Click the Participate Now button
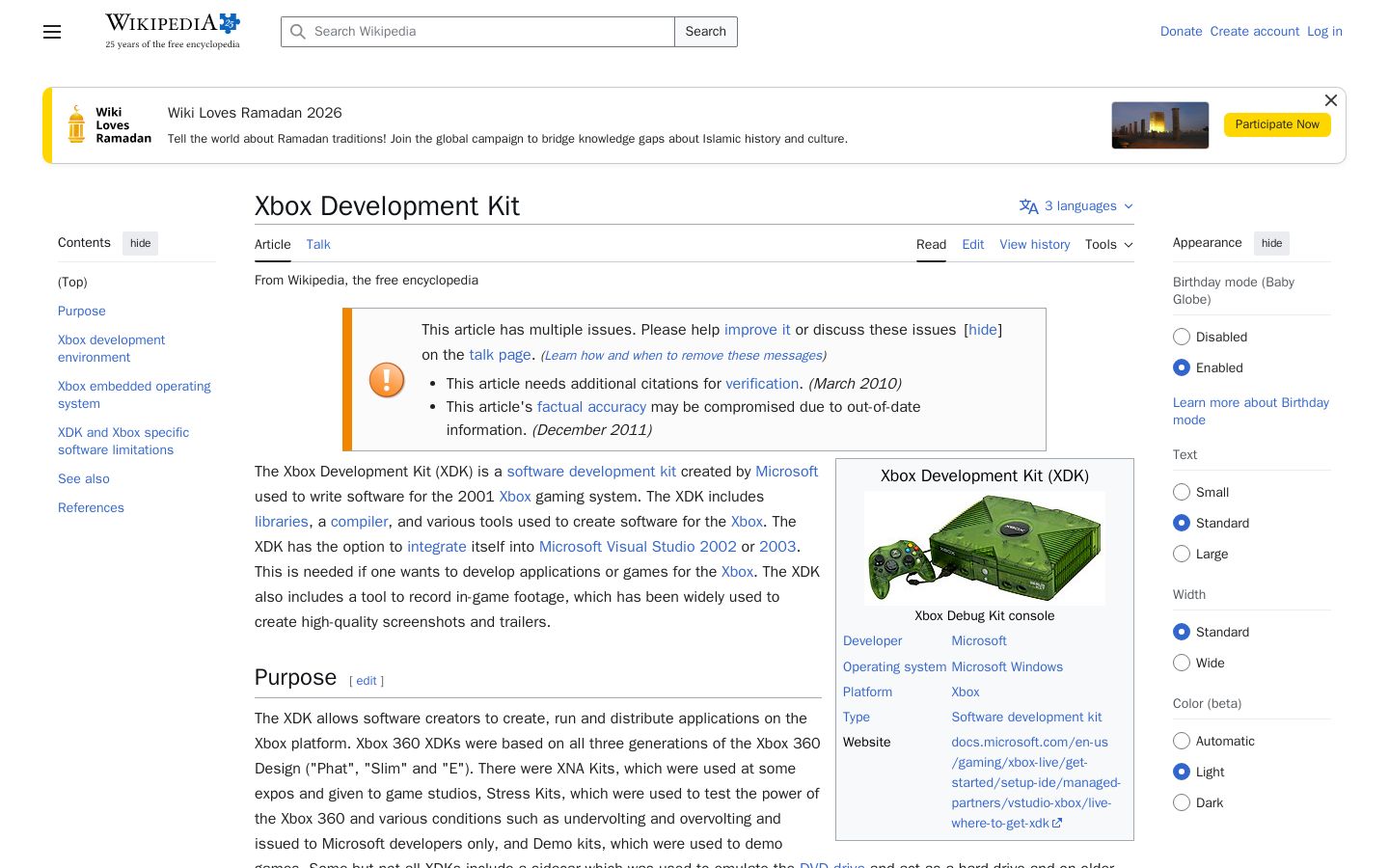 pos(1277,124)
